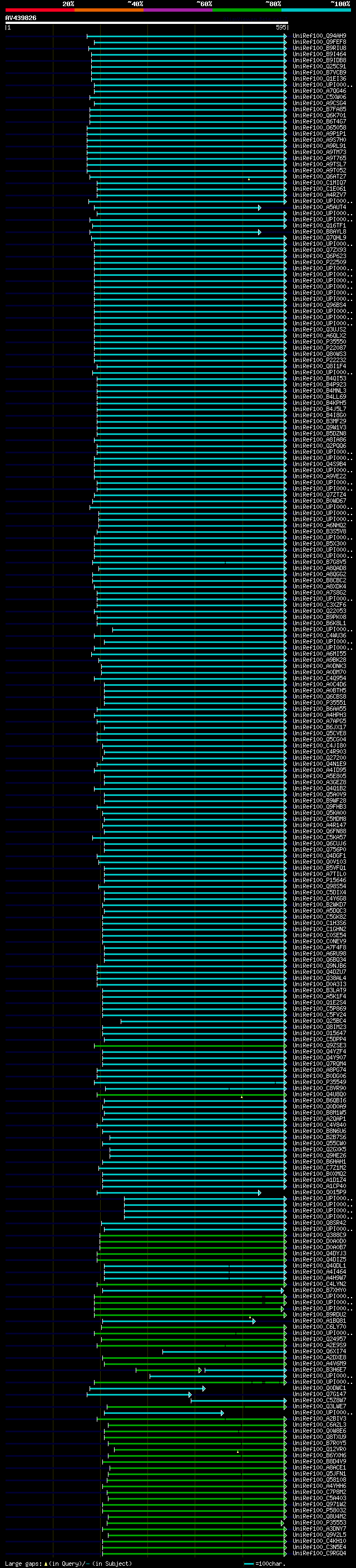Open hit UniRef100_A9TM73

(319, 152)
